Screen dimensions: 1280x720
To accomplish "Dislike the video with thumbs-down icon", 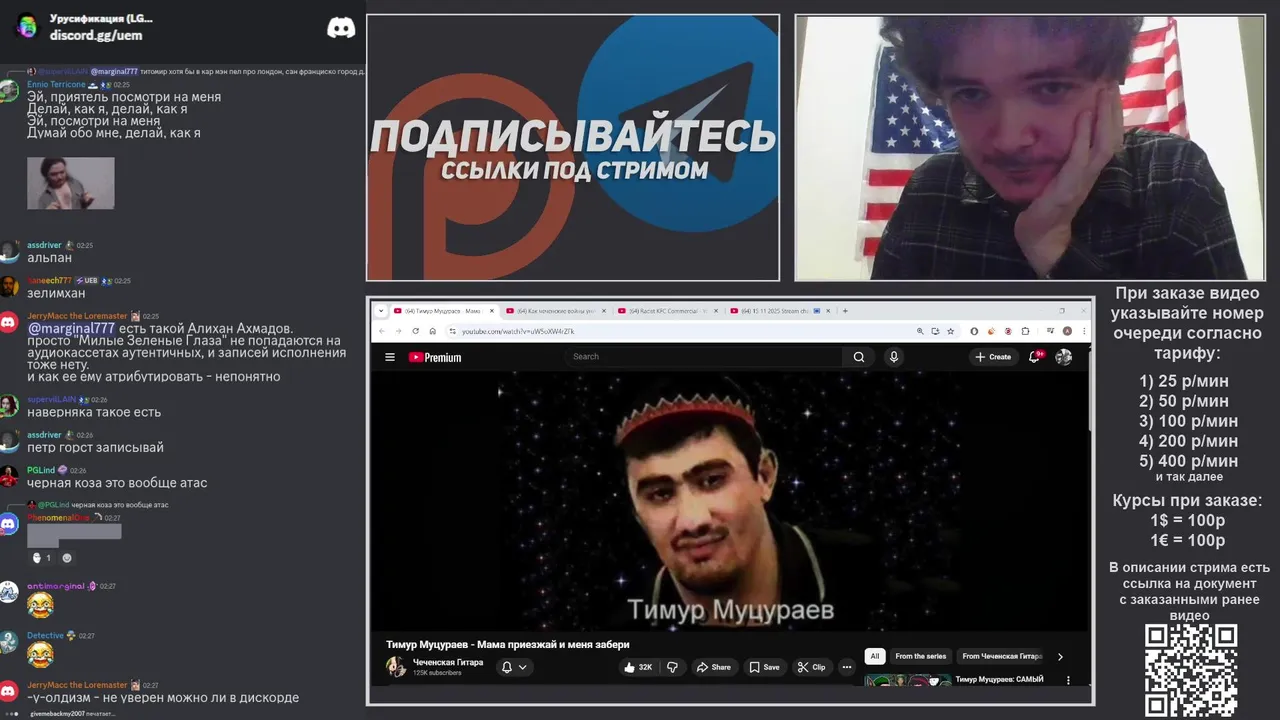I will tap(672, 667).
